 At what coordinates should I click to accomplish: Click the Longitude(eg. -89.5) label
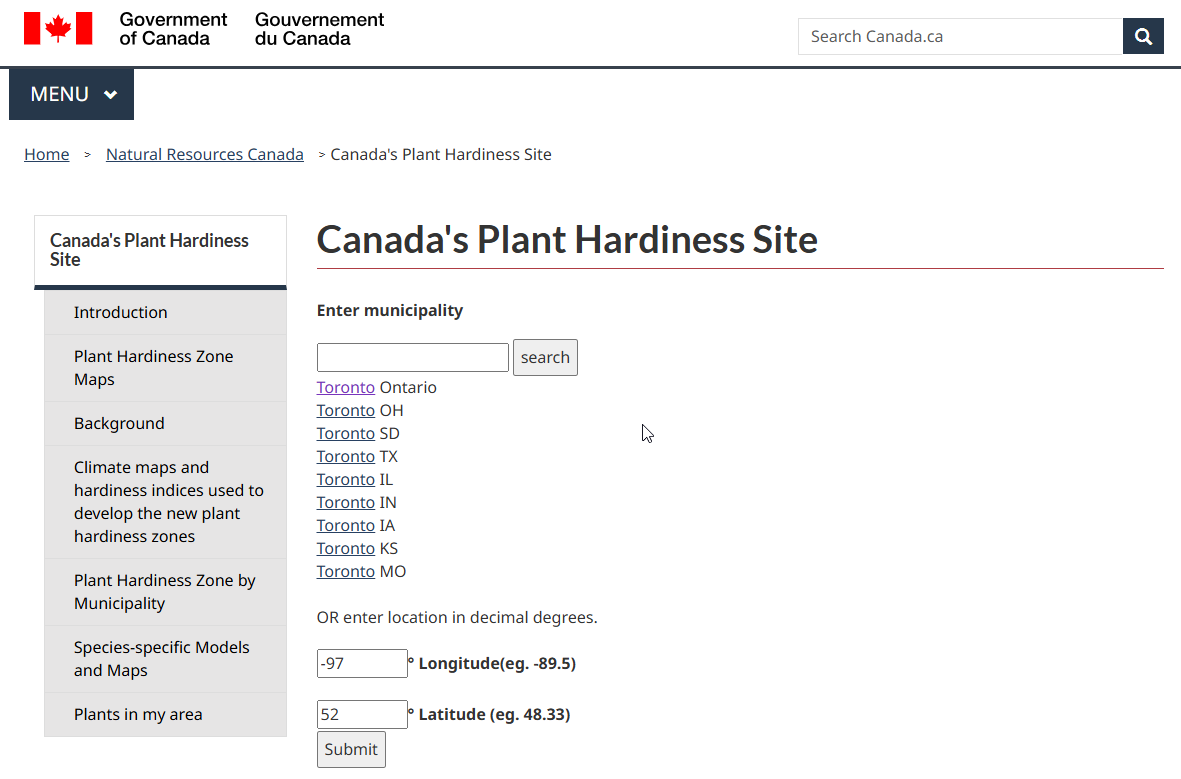tap(497, 664)
